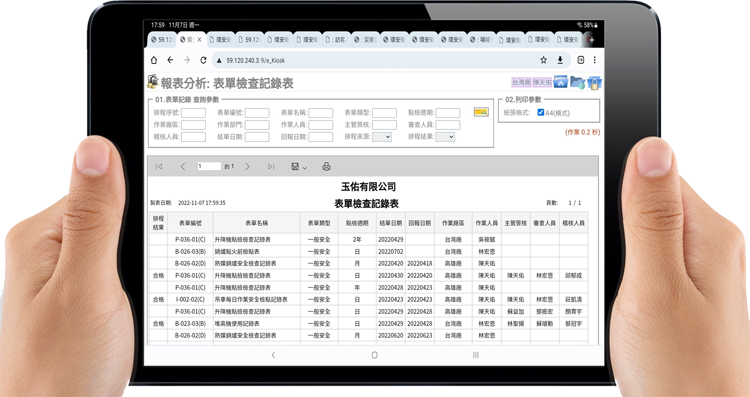
Task: Open a new browser tab with plus
Action: click(x=591, y=40)
